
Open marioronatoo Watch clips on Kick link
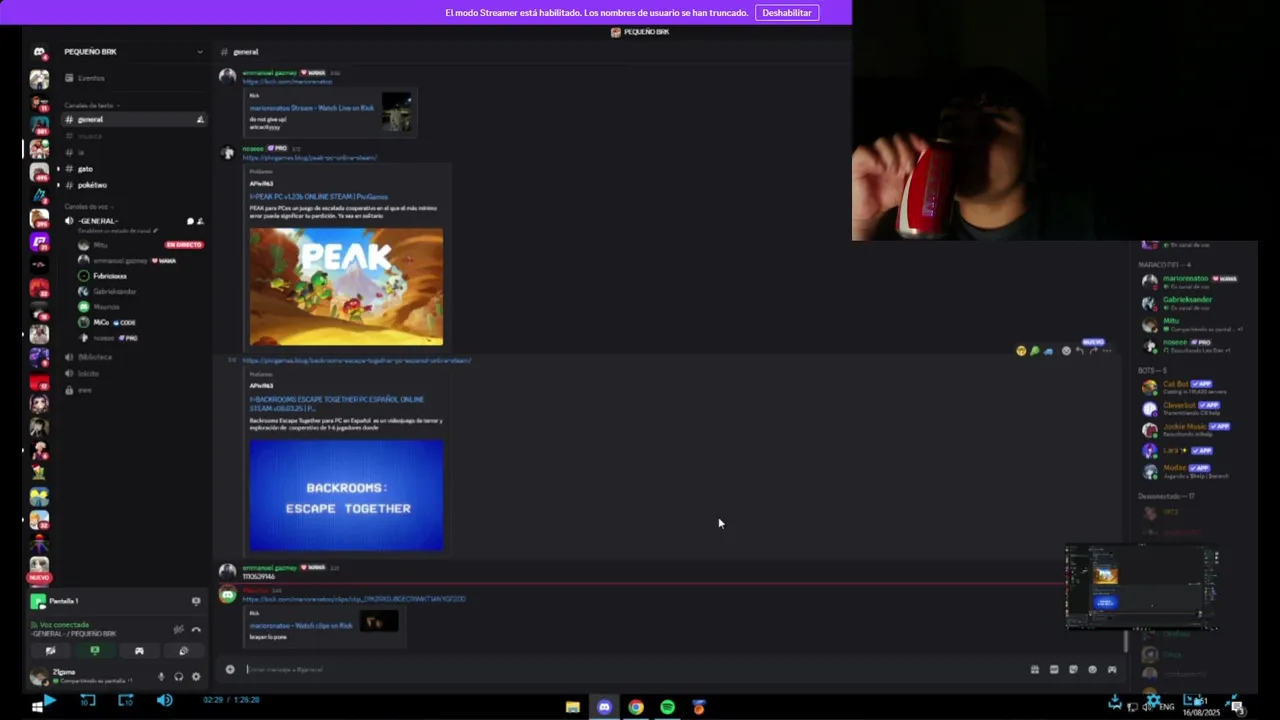pyautogui.click(x=301, y=626)
